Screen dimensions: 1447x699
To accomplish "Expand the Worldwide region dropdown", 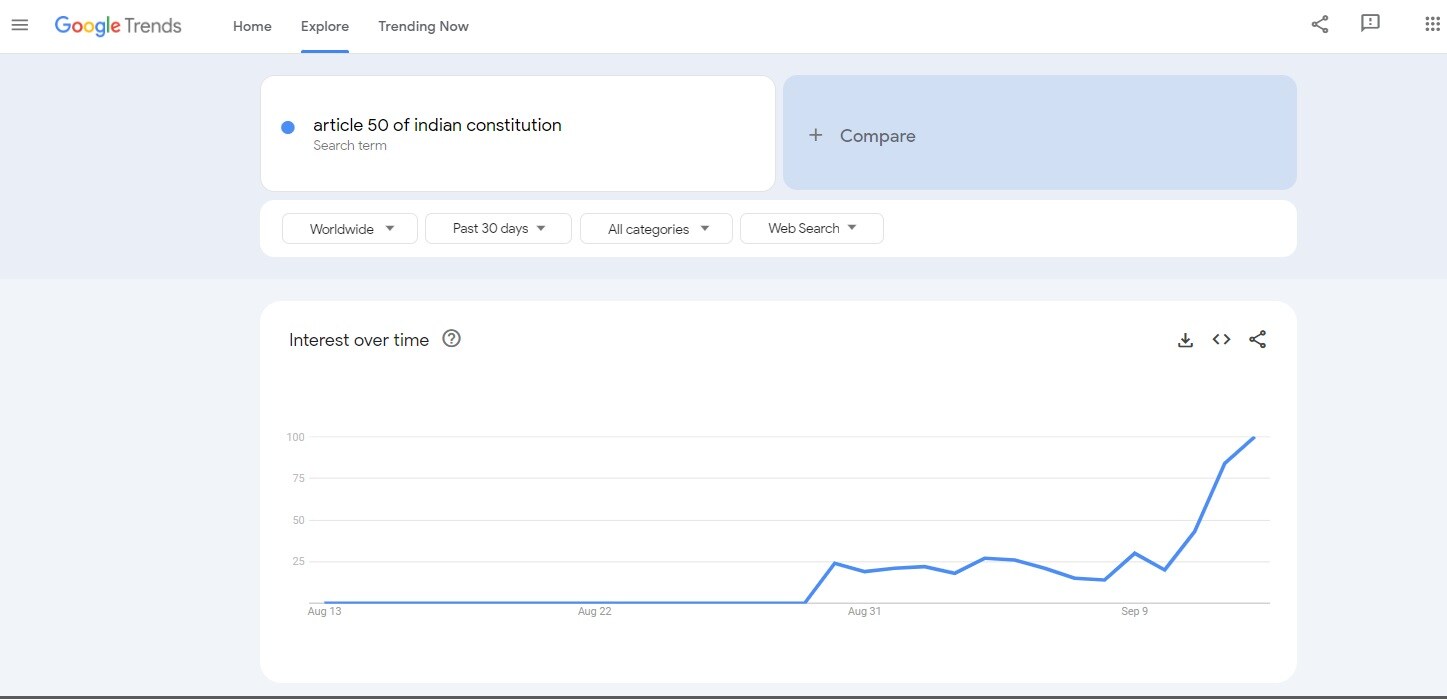I will [x=351, y=229].
